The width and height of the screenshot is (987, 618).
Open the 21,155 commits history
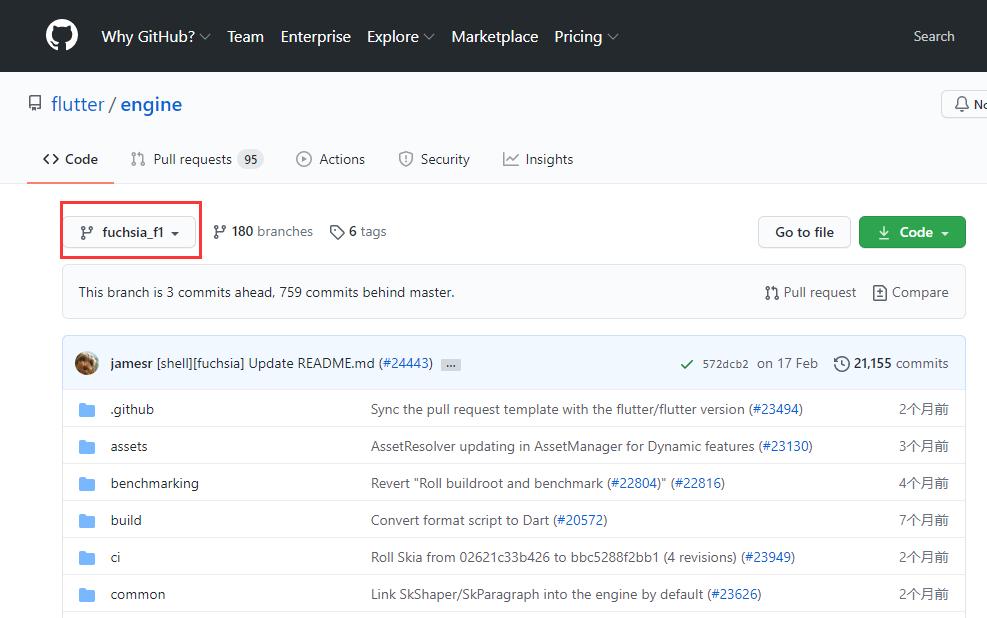pos(891,363)
